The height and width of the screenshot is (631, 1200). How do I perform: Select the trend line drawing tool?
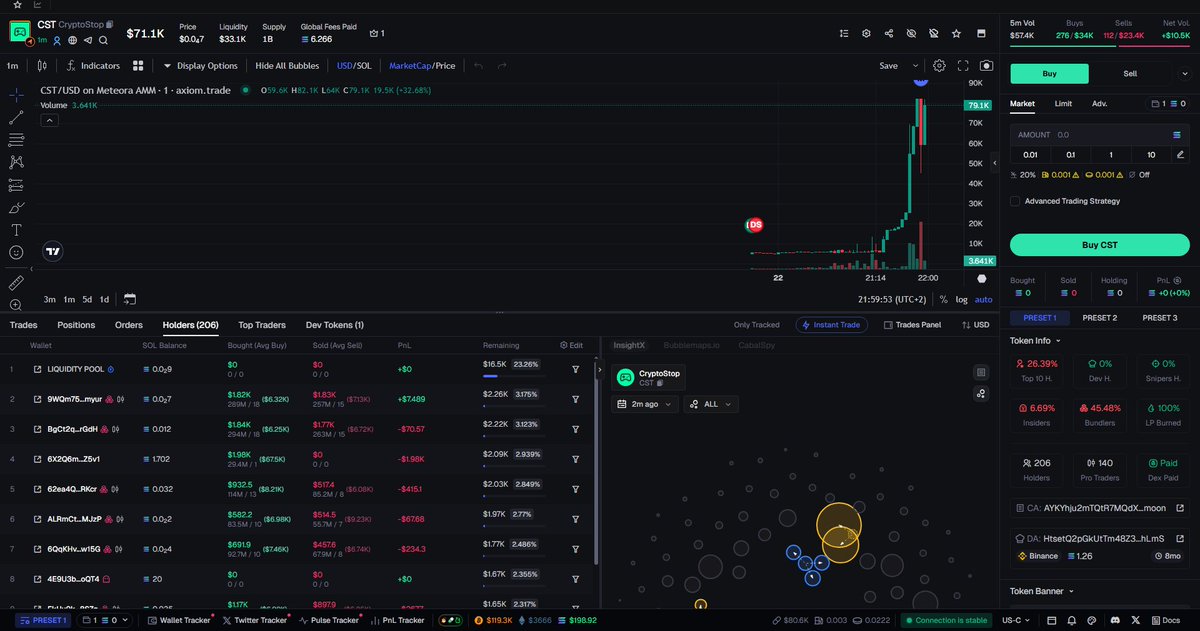coord(17,117)
